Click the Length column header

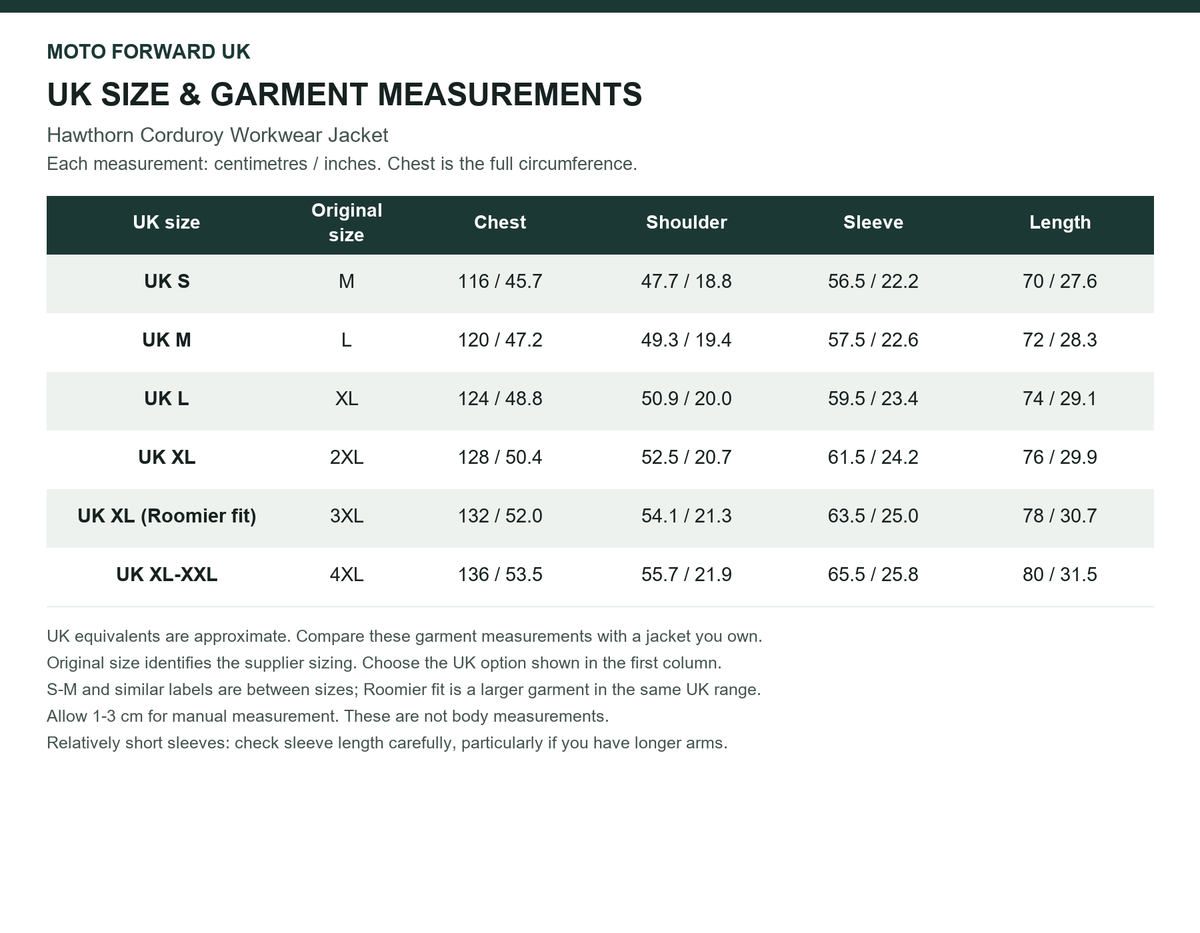pyautogui.click(x=1060, y=222)
